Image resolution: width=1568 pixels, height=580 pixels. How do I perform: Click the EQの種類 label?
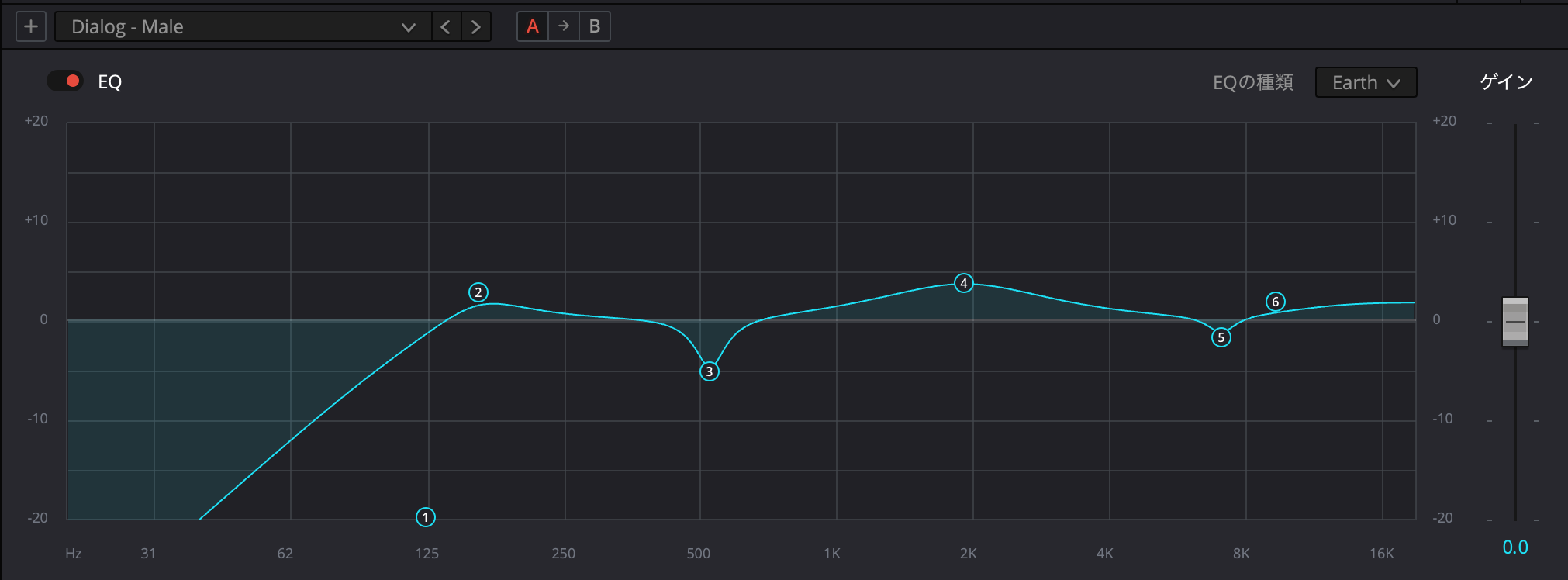pos(1252,82)
